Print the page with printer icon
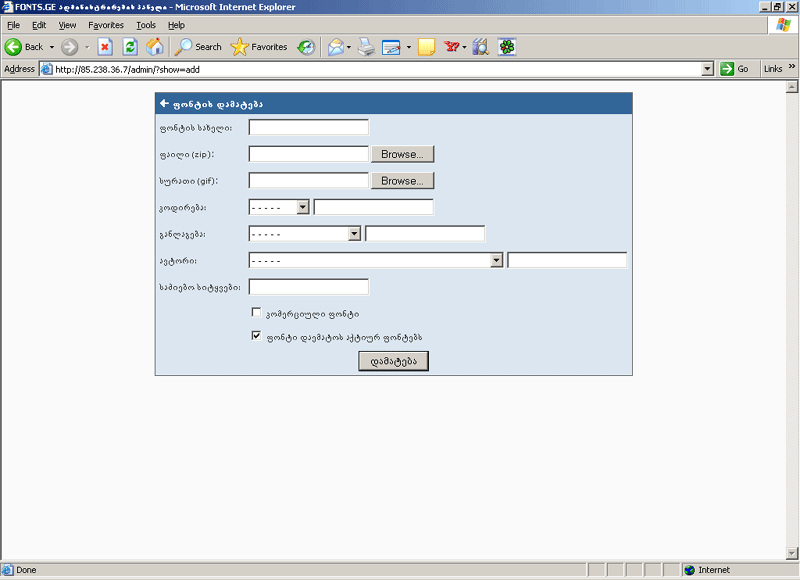800x580 pixels. coord(366,47)
